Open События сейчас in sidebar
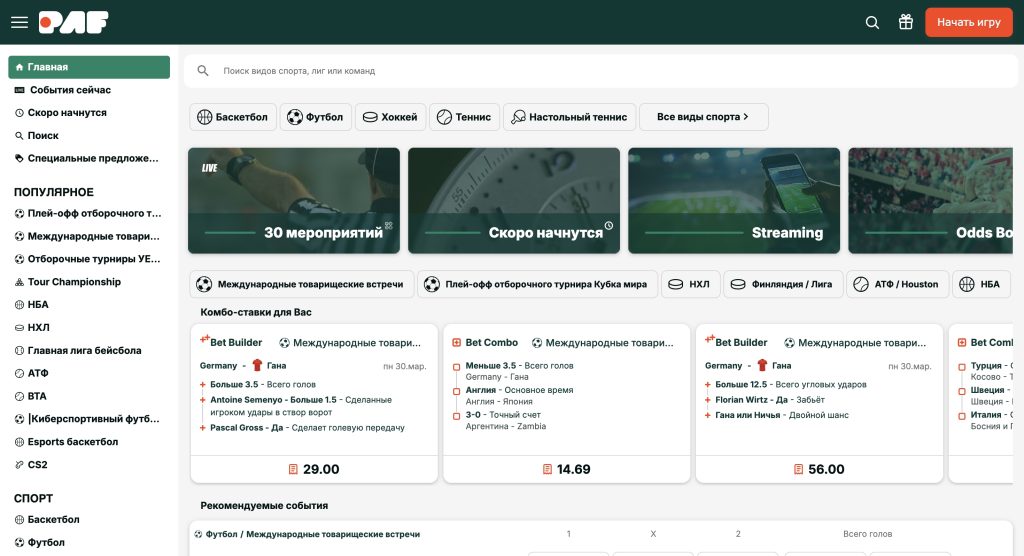1024x556 pixels. tap(70, 90)
